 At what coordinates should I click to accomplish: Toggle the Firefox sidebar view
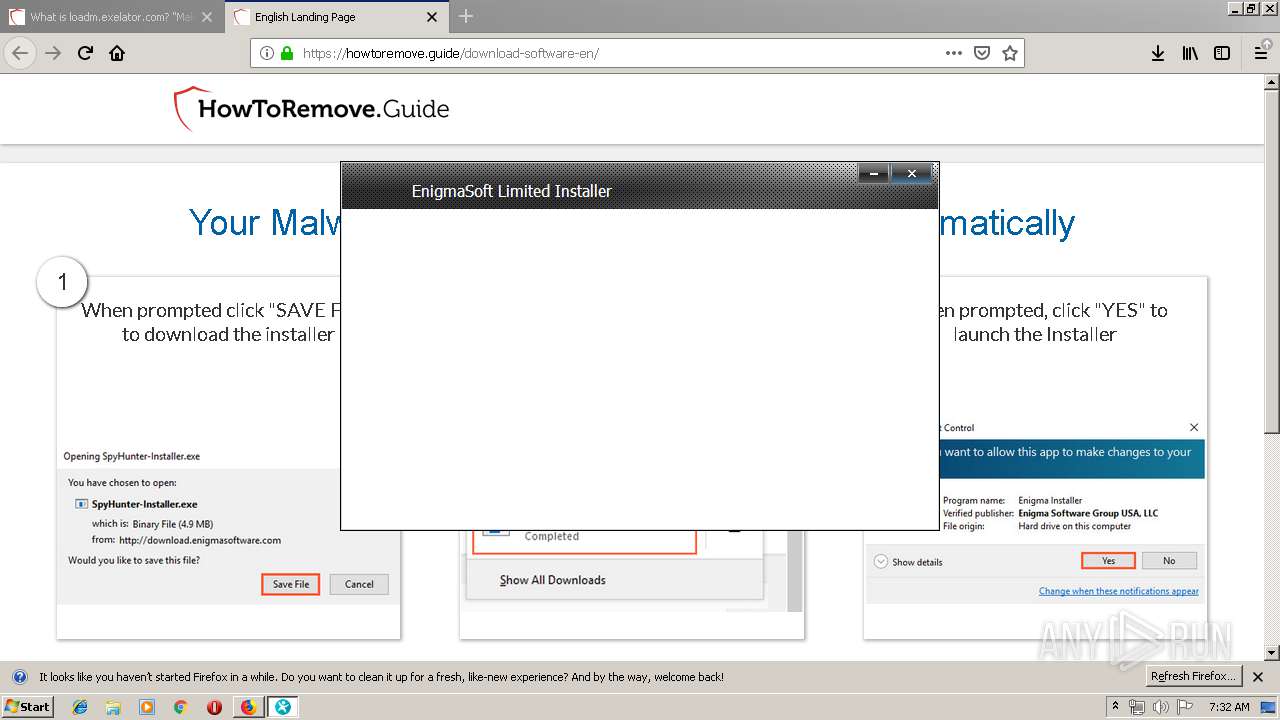[x=1222, y=53]
